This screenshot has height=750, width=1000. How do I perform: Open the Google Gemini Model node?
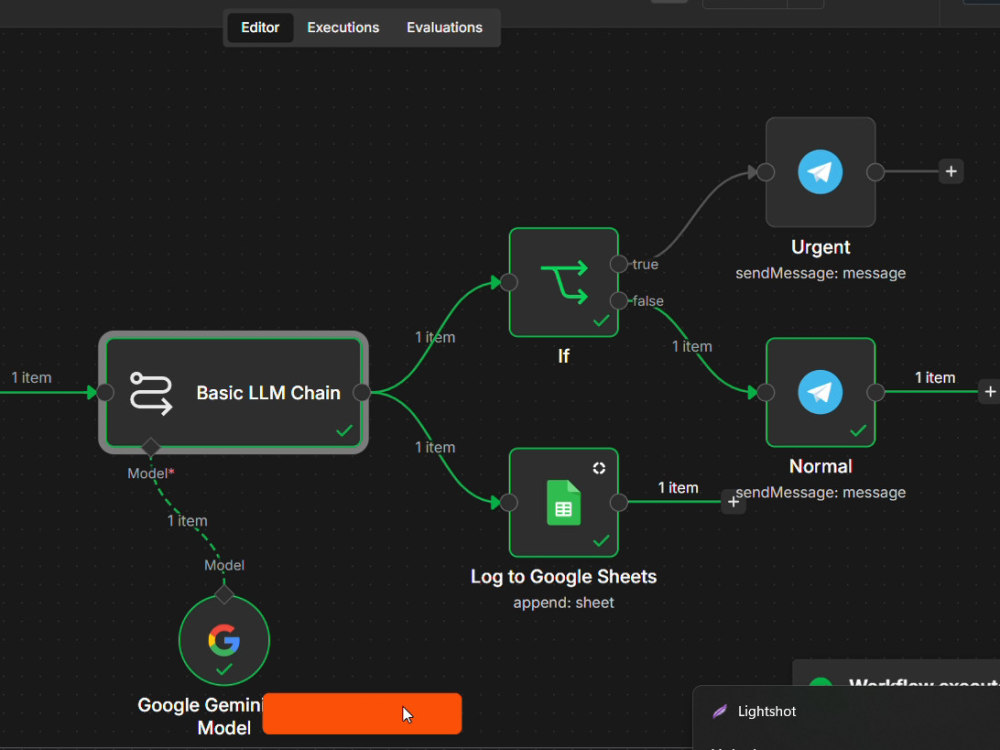(224, 640)
